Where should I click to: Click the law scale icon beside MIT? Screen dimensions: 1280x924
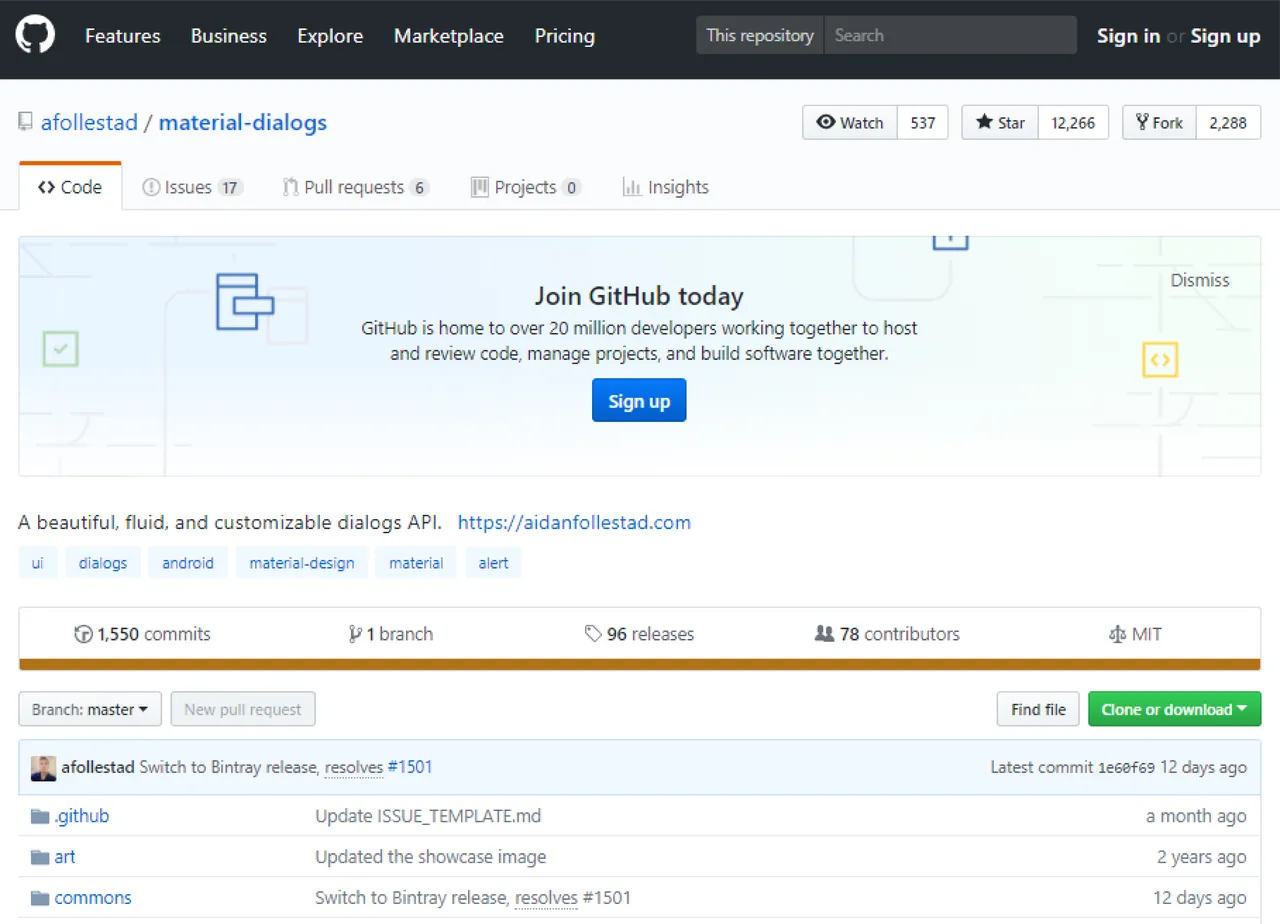tap(1118, 634)
